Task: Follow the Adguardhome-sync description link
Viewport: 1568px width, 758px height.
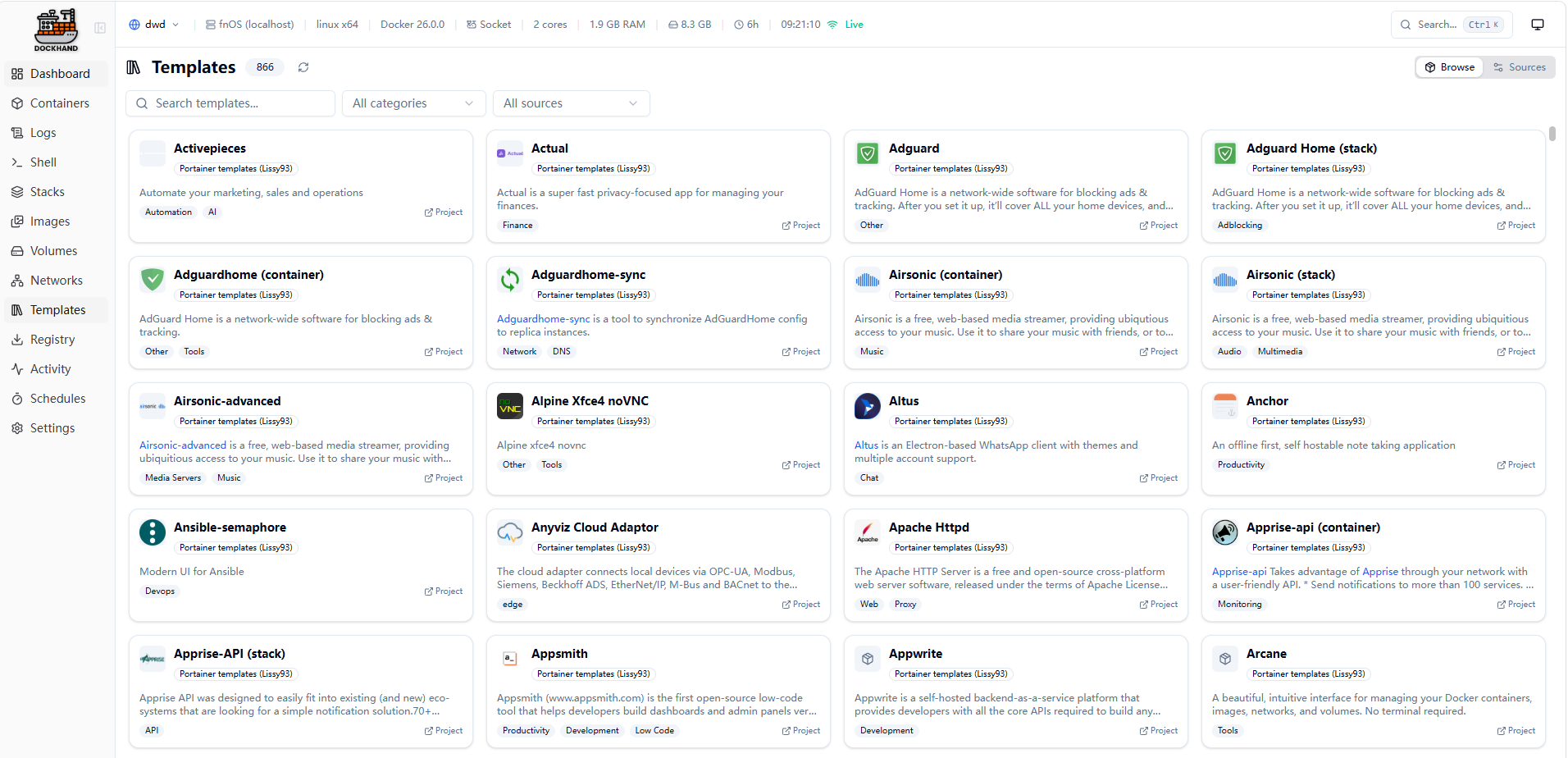Action: tap(544, 319)
